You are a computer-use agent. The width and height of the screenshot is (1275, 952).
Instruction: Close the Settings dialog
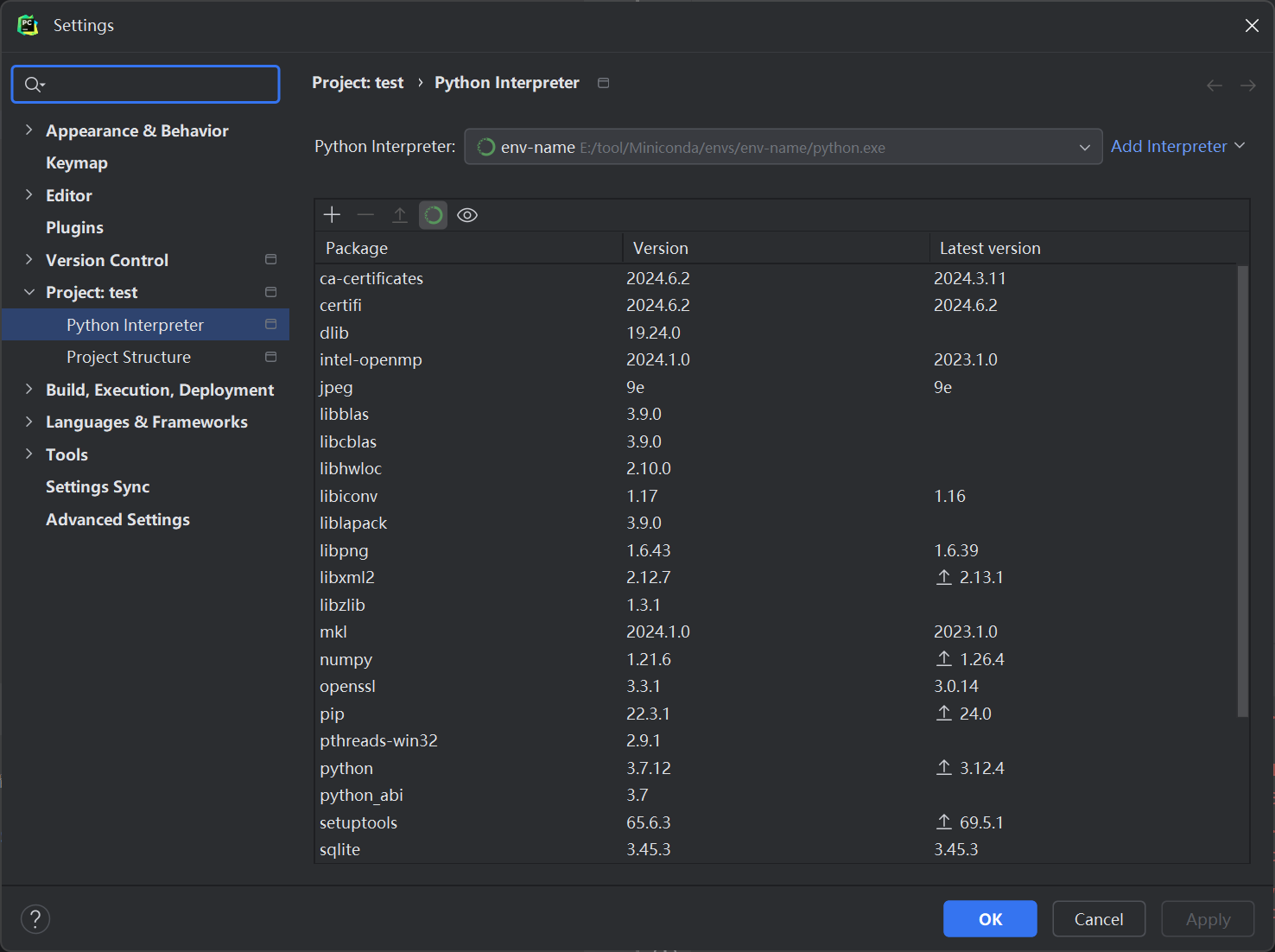(1252, 26)
